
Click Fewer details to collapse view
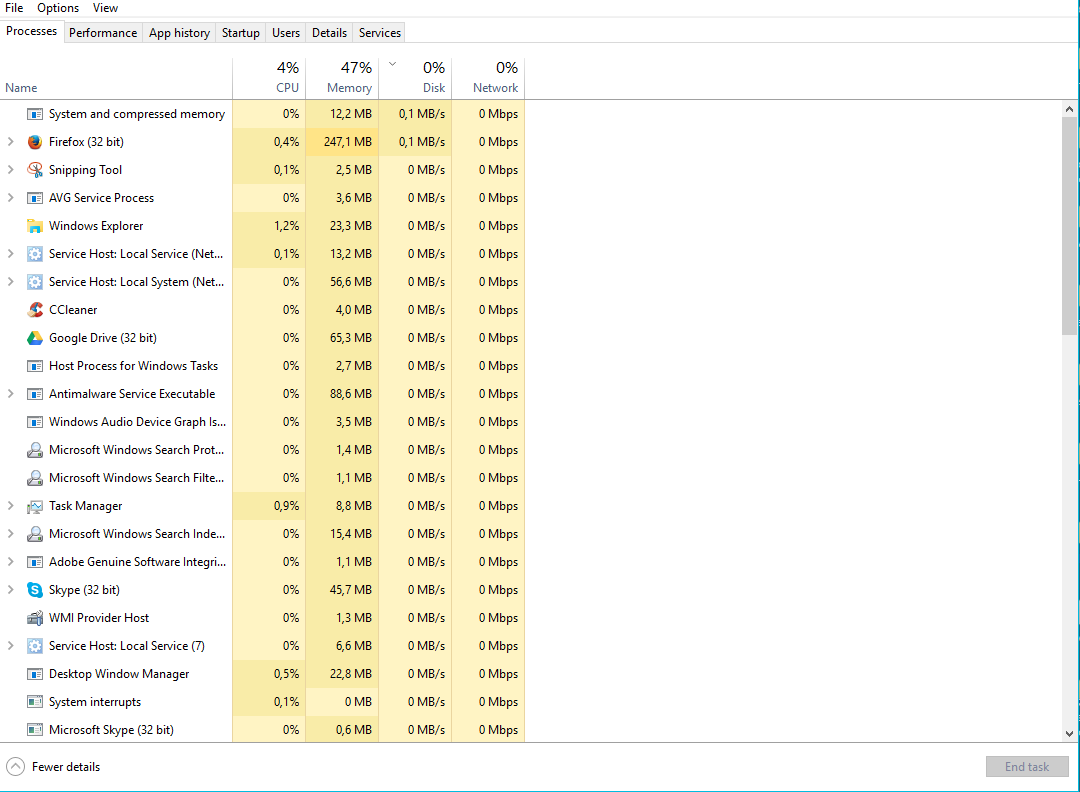pyautogui.click(x=53, y=767)
